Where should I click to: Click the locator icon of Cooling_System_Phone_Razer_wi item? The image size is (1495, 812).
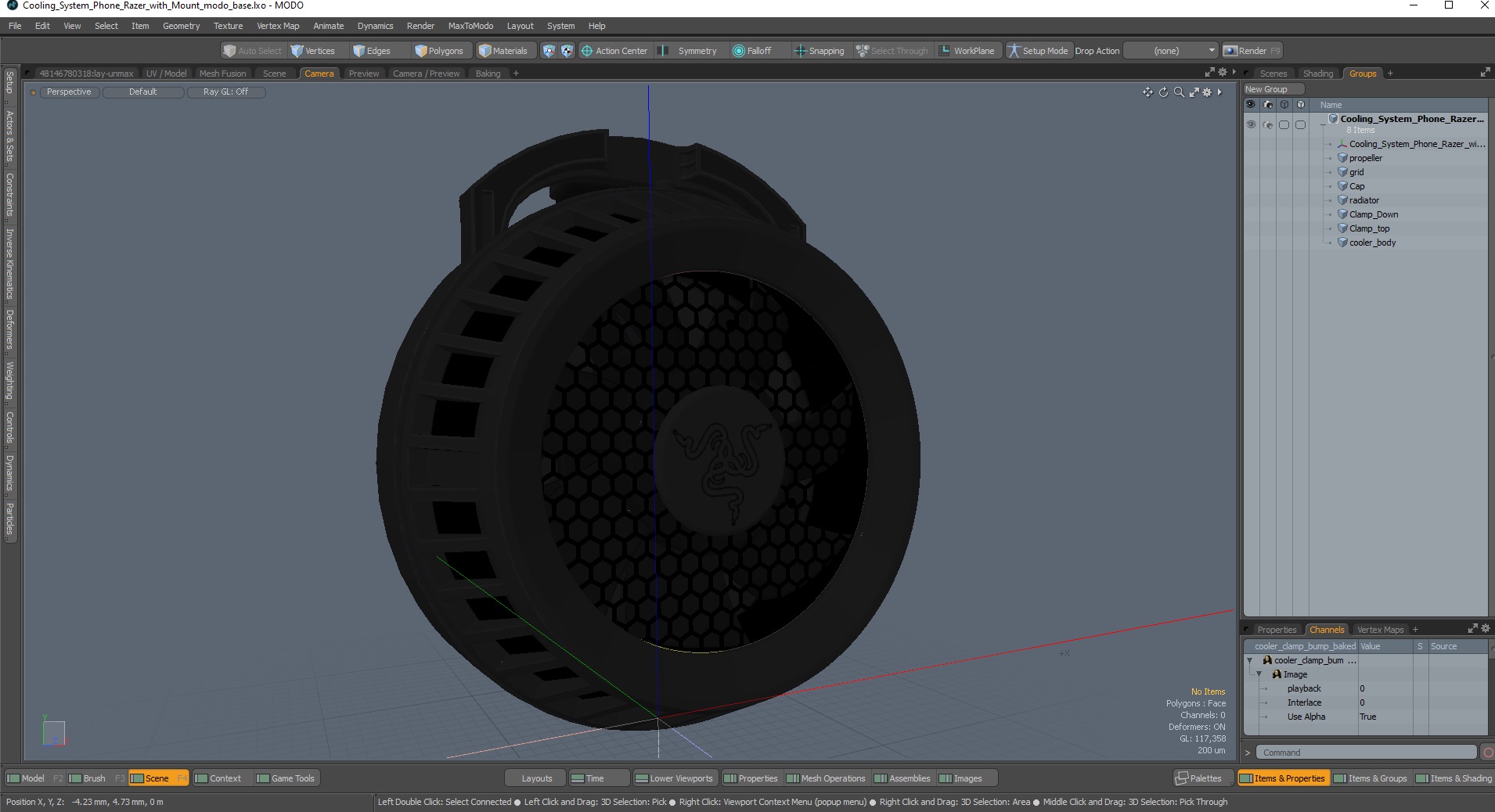(1342, 144)
